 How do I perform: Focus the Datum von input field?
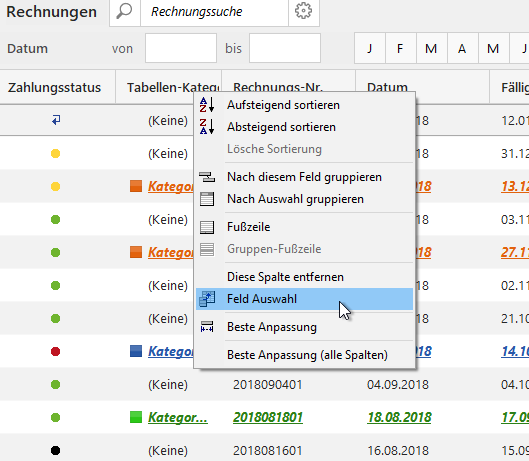(x=181, y=48)
